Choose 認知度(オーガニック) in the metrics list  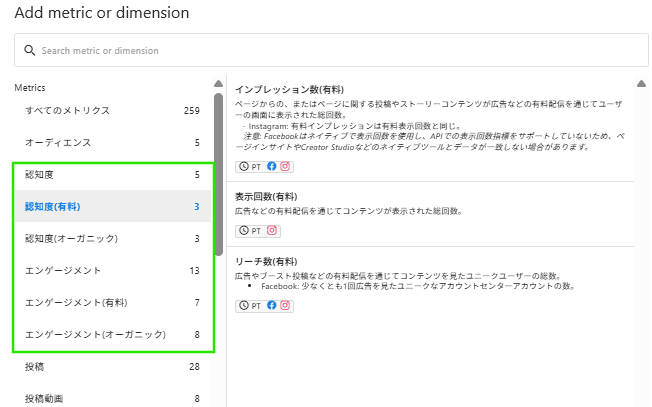71,238
